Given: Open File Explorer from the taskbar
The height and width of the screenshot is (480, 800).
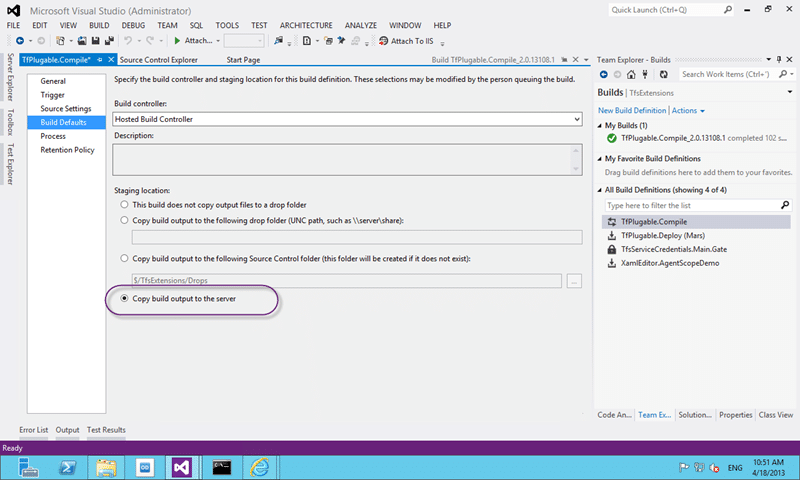Looking at the screenshot, I should [106, 467].
